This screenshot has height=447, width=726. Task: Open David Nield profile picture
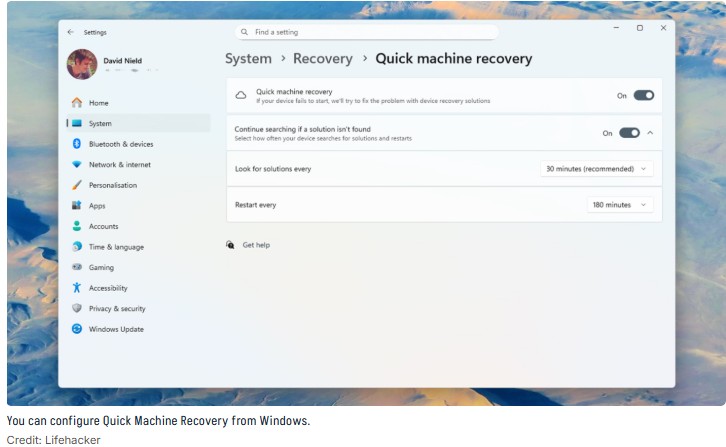point(82,64)
